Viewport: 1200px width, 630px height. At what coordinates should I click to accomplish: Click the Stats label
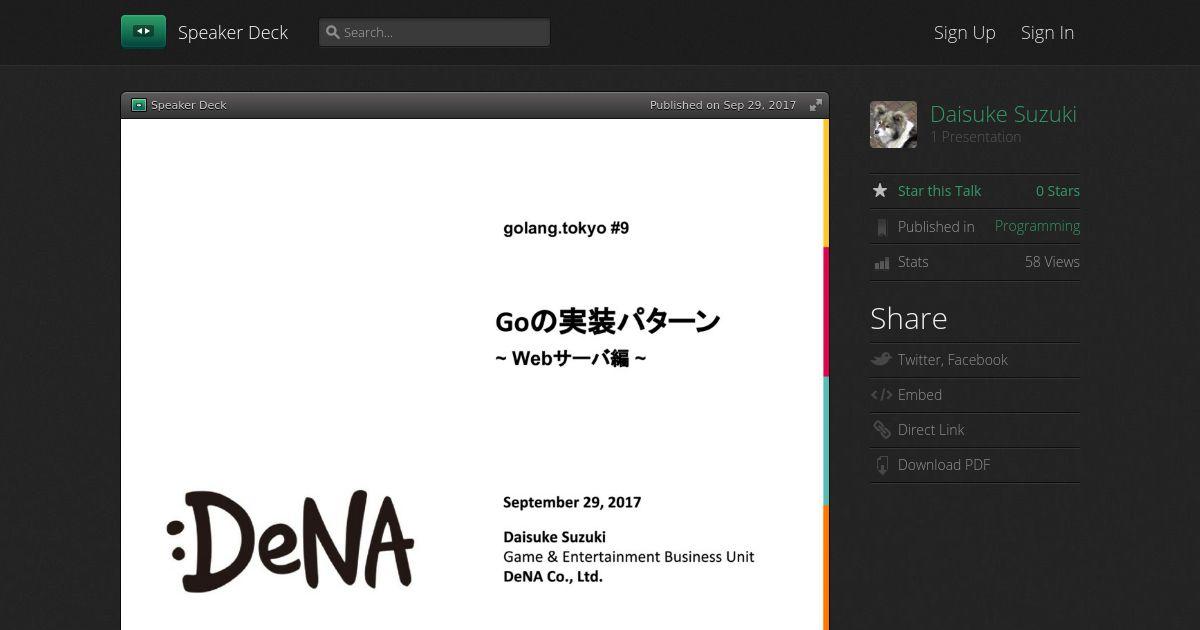pos(913,262)
